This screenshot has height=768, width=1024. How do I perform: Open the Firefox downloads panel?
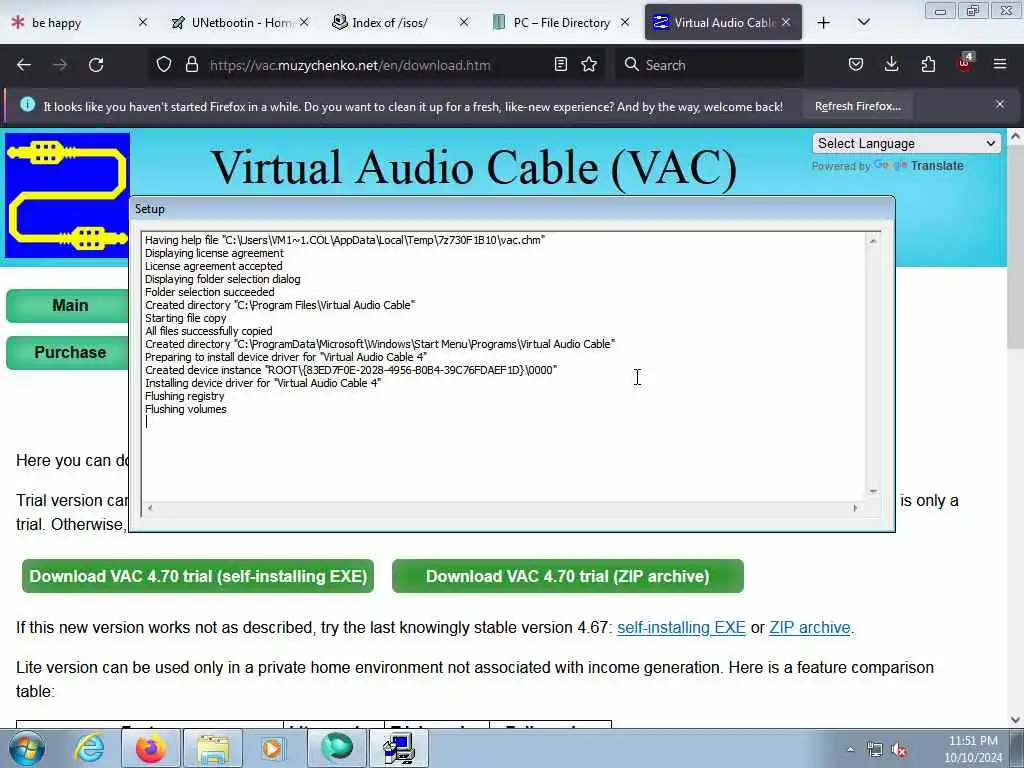coord(891,65)
